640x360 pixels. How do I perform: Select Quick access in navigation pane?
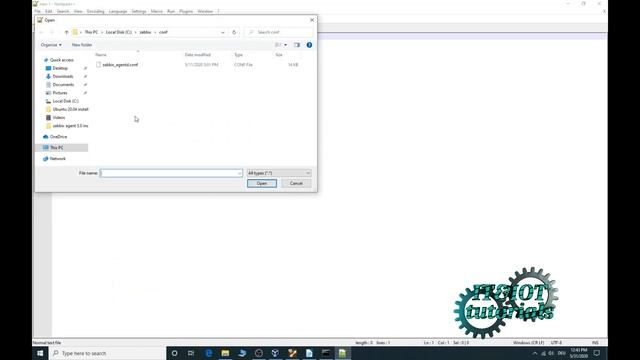(61, 60)
